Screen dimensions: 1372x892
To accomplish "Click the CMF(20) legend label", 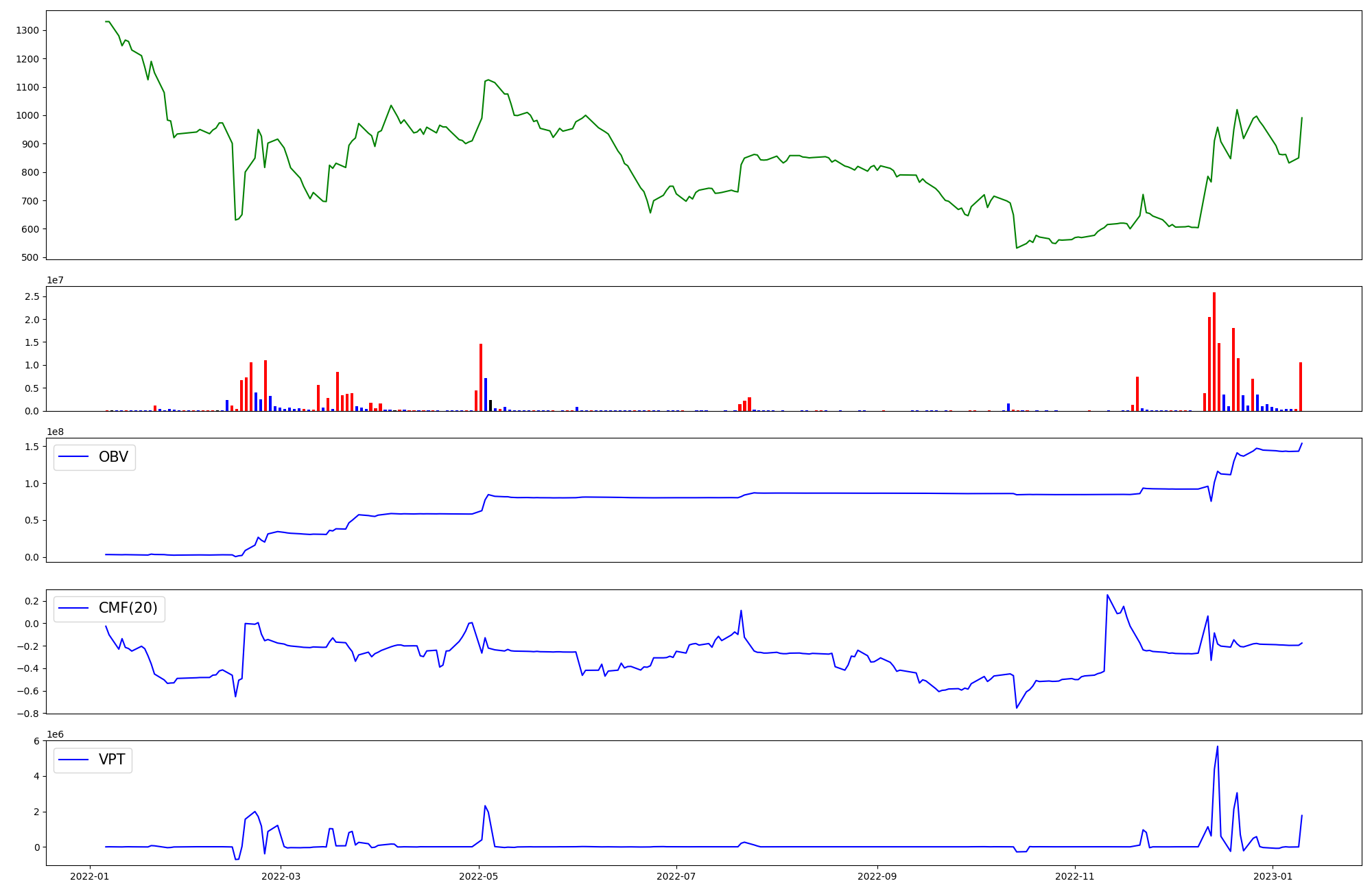I will pos(128,608).
